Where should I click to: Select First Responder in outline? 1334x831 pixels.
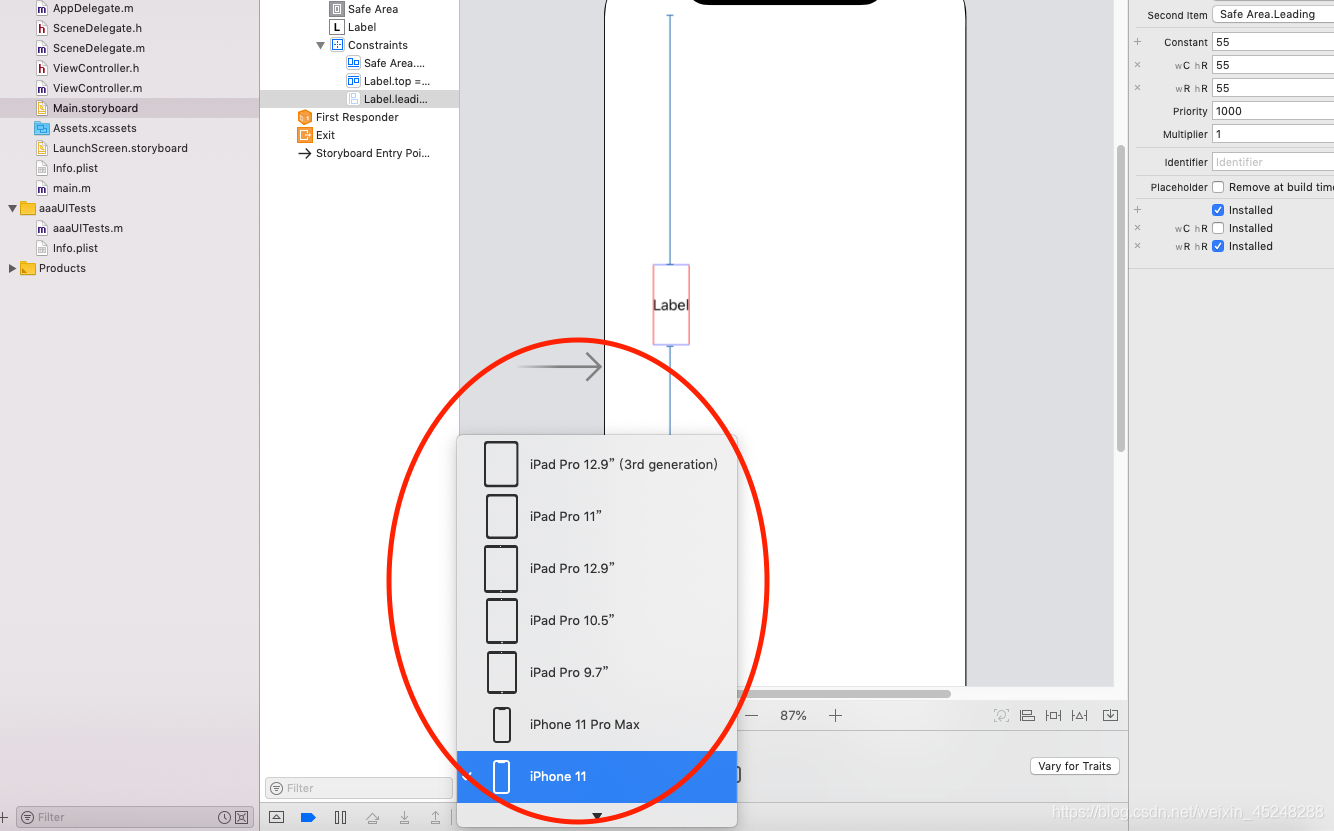click(357, 117)
